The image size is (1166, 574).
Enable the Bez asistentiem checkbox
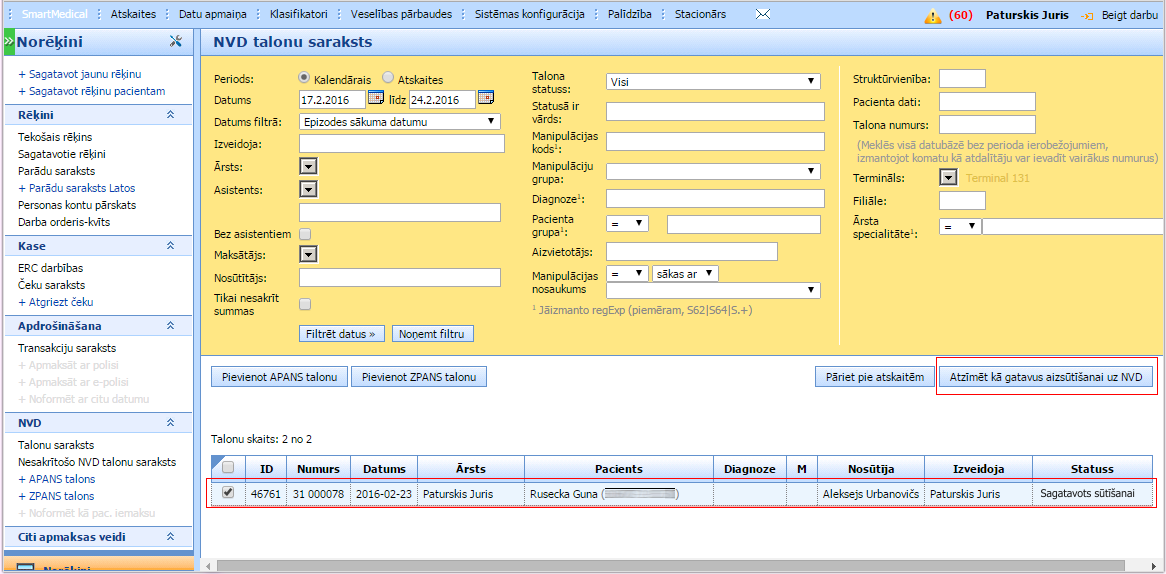point(306,234)
